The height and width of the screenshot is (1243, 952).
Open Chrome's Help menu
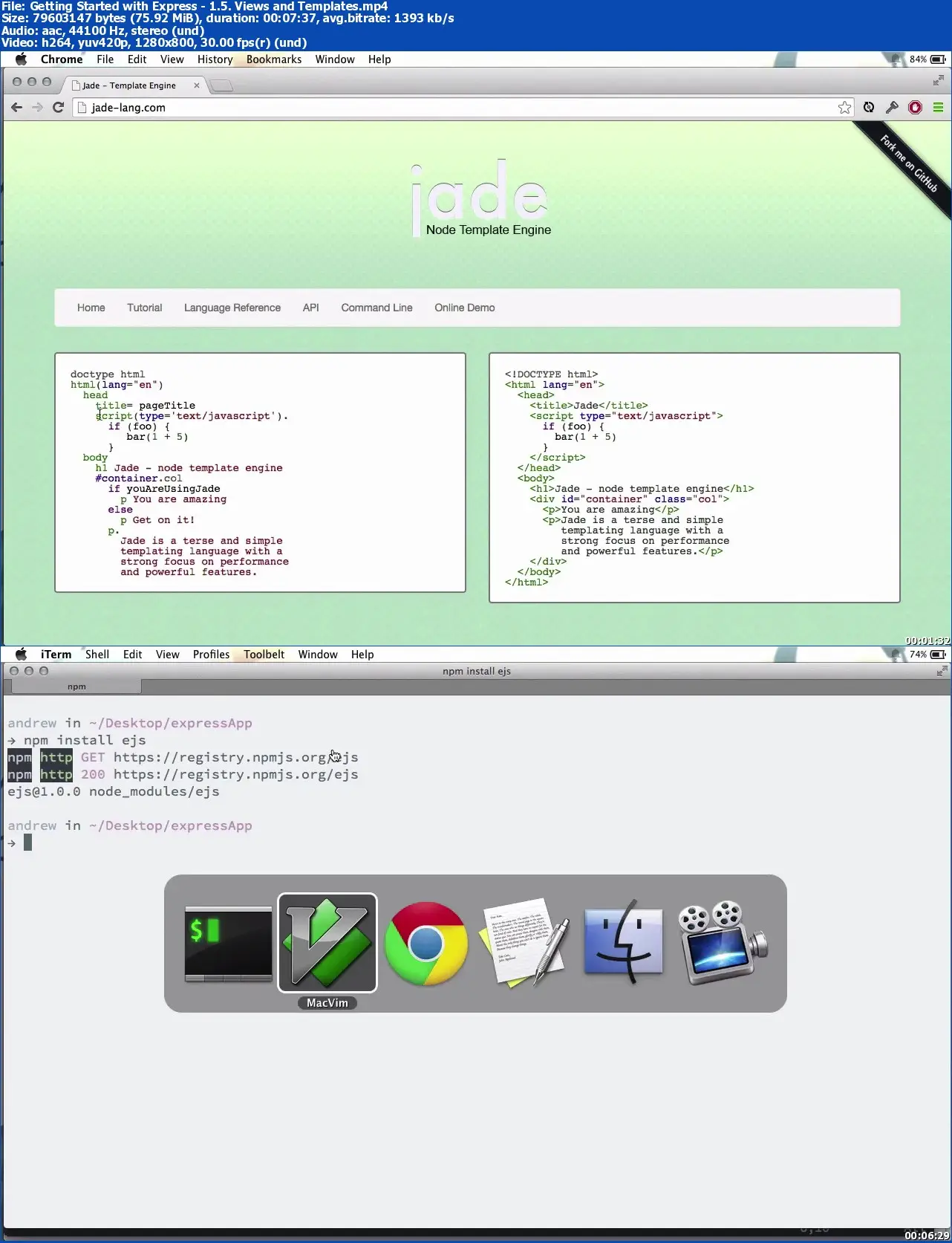pyautogui.click(x=379, y=59)
